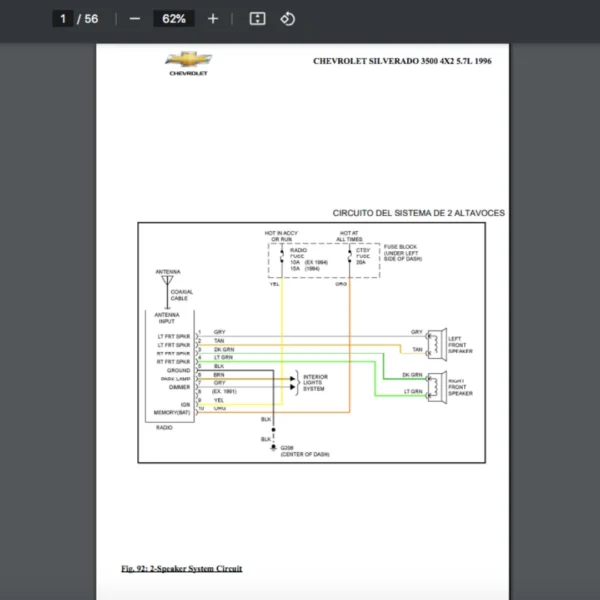Image resolution: width=600 pixels, height=600 pixels.
Task: Click the 62% zoom level field
Action: 173,19
